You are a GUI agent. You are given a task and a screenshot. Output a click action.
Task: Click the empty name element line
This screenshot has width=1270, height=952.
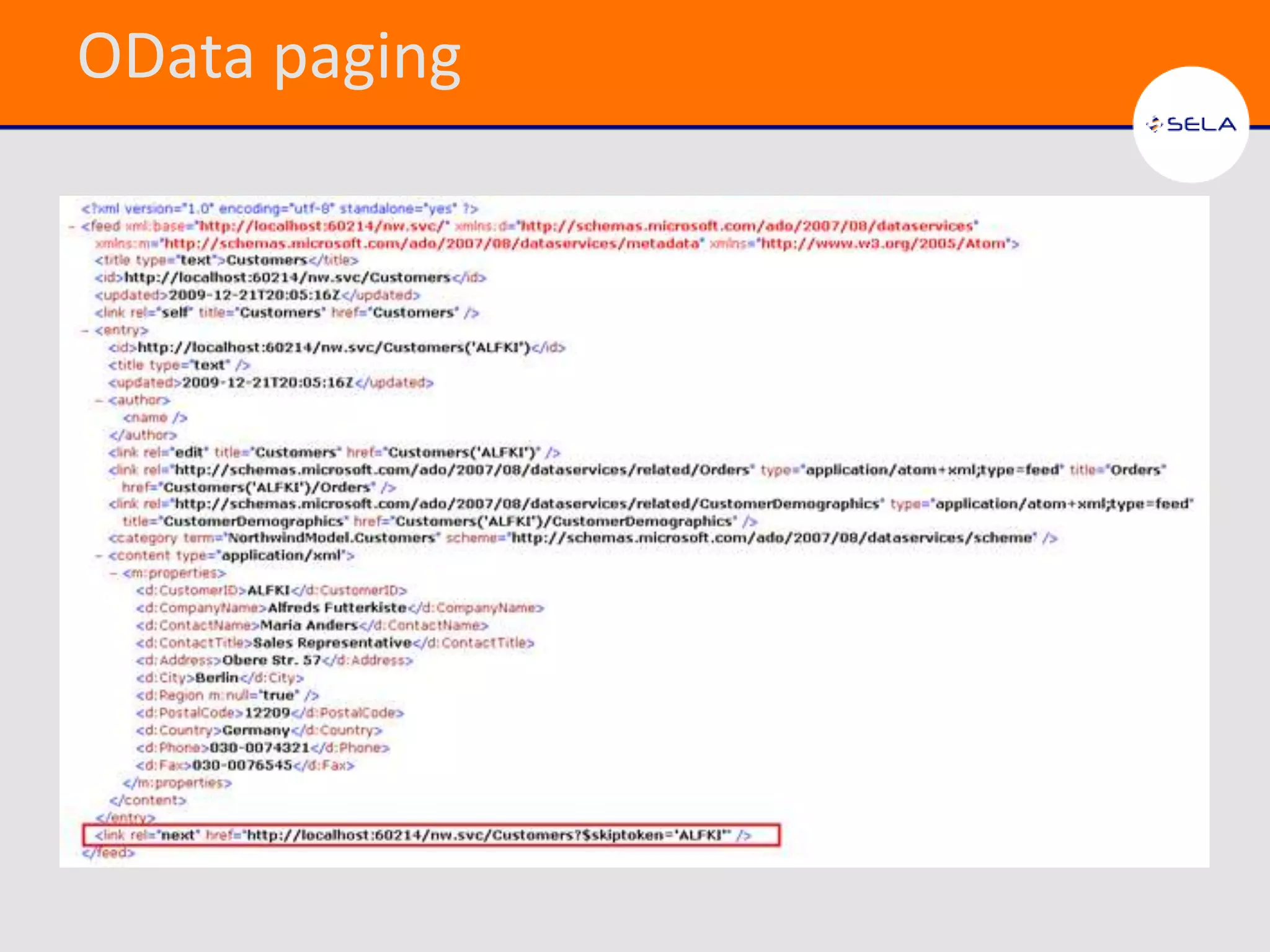[155, 418]
